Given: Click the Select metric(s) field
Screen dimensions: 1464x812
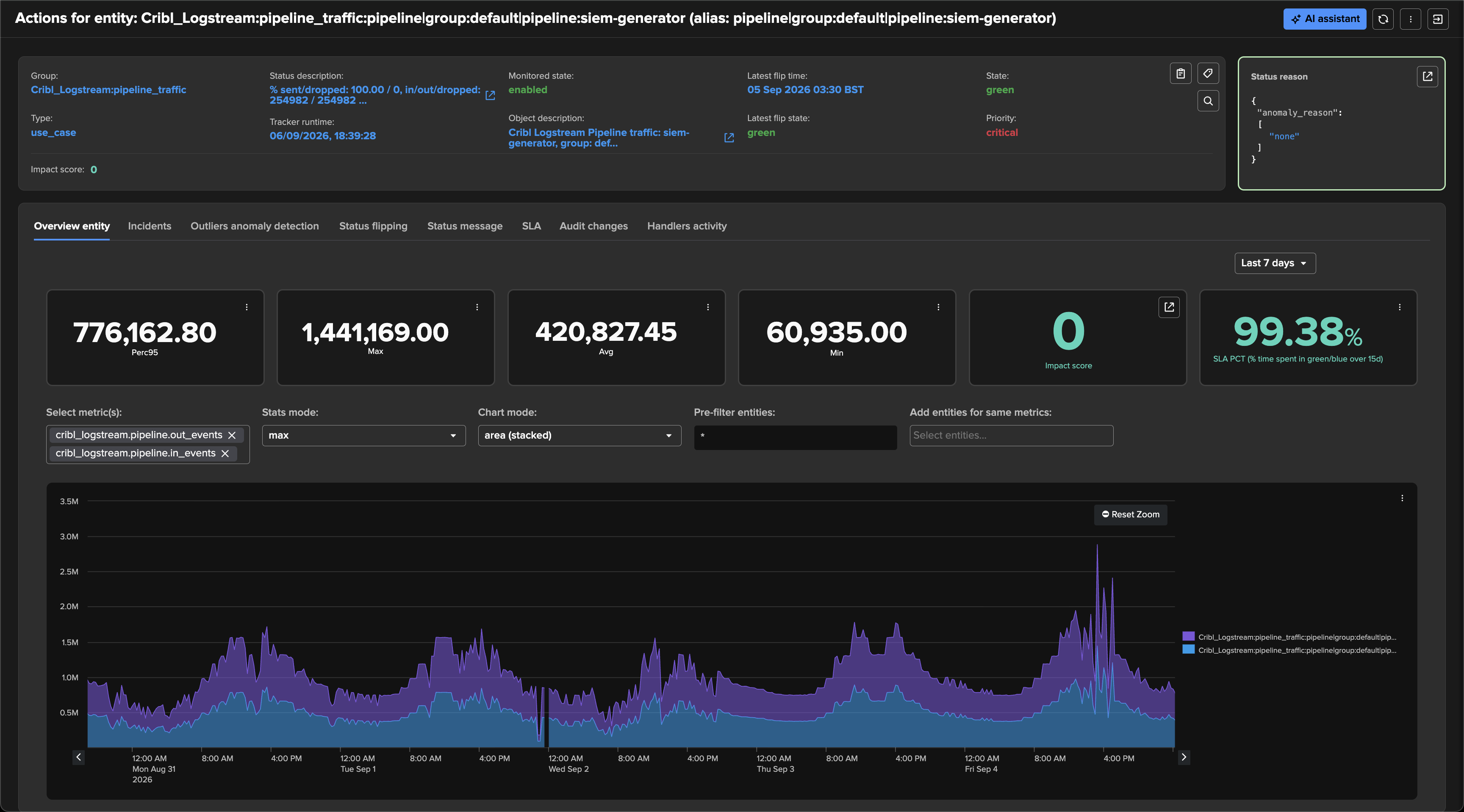Looking at the screenshot, I should point(148,444).
